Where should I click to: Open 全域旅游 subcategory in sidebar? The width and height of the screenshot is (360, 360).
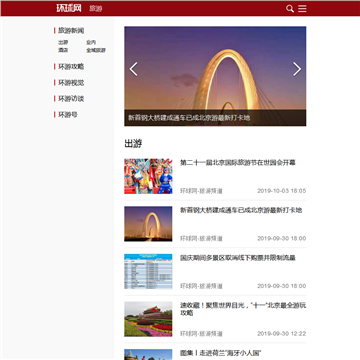click(x=96, y=50)
